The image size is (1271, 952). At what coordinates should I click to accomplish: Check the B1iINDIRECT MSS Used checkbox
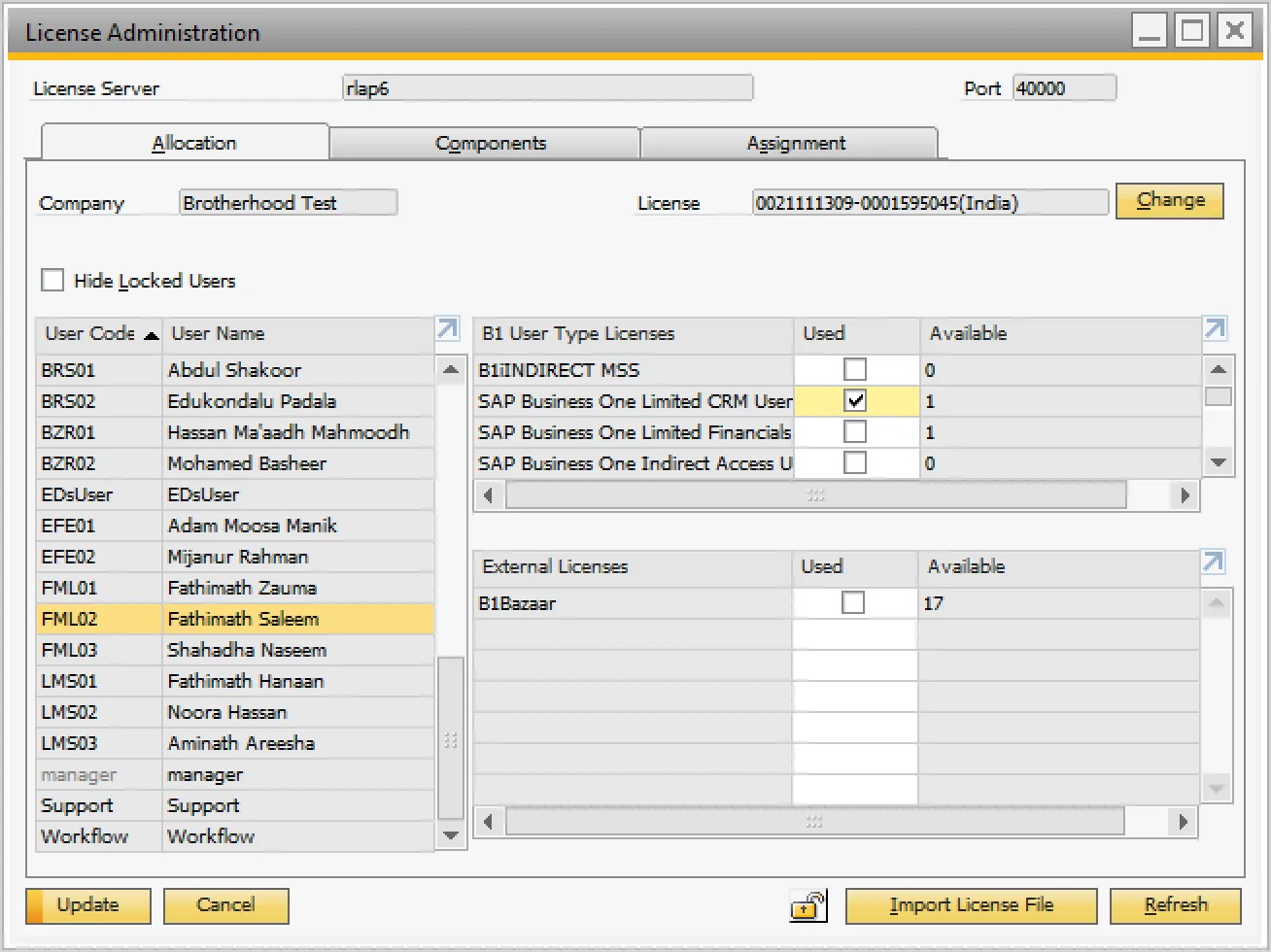pos(855,370)
